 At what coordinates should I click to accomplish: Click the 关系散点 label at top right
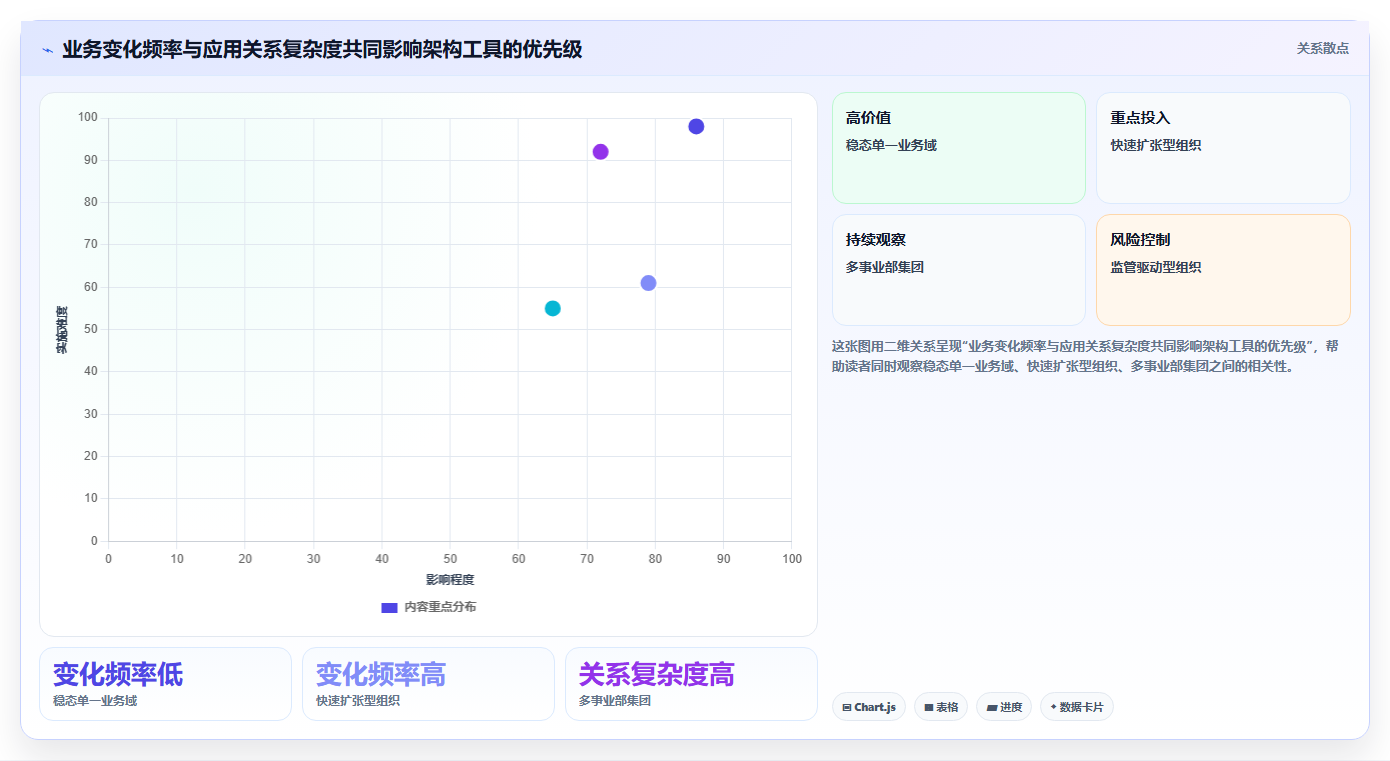pos(1323,48)
